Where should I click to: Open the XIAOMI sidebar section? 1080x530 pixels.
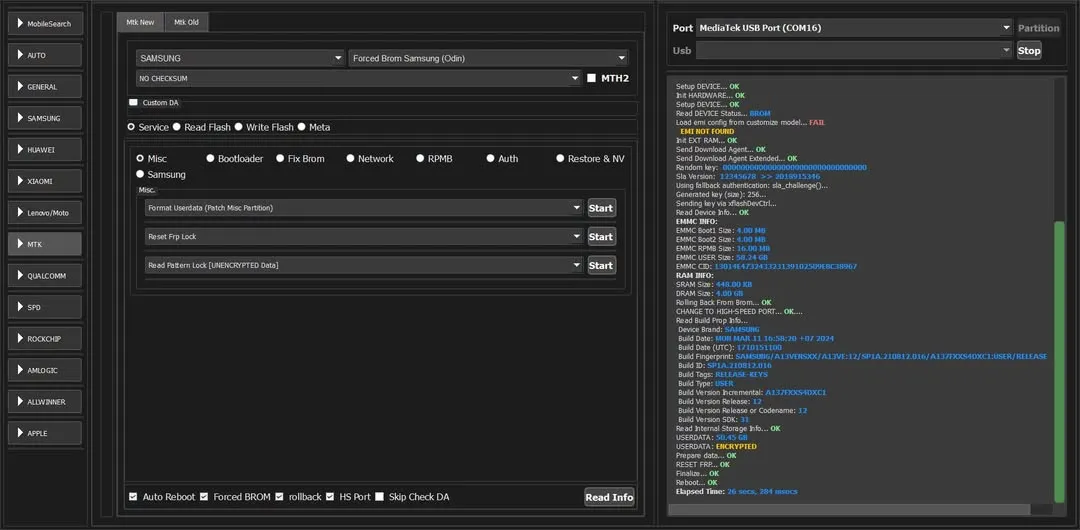pyautogui.click(x=45, y=181)
